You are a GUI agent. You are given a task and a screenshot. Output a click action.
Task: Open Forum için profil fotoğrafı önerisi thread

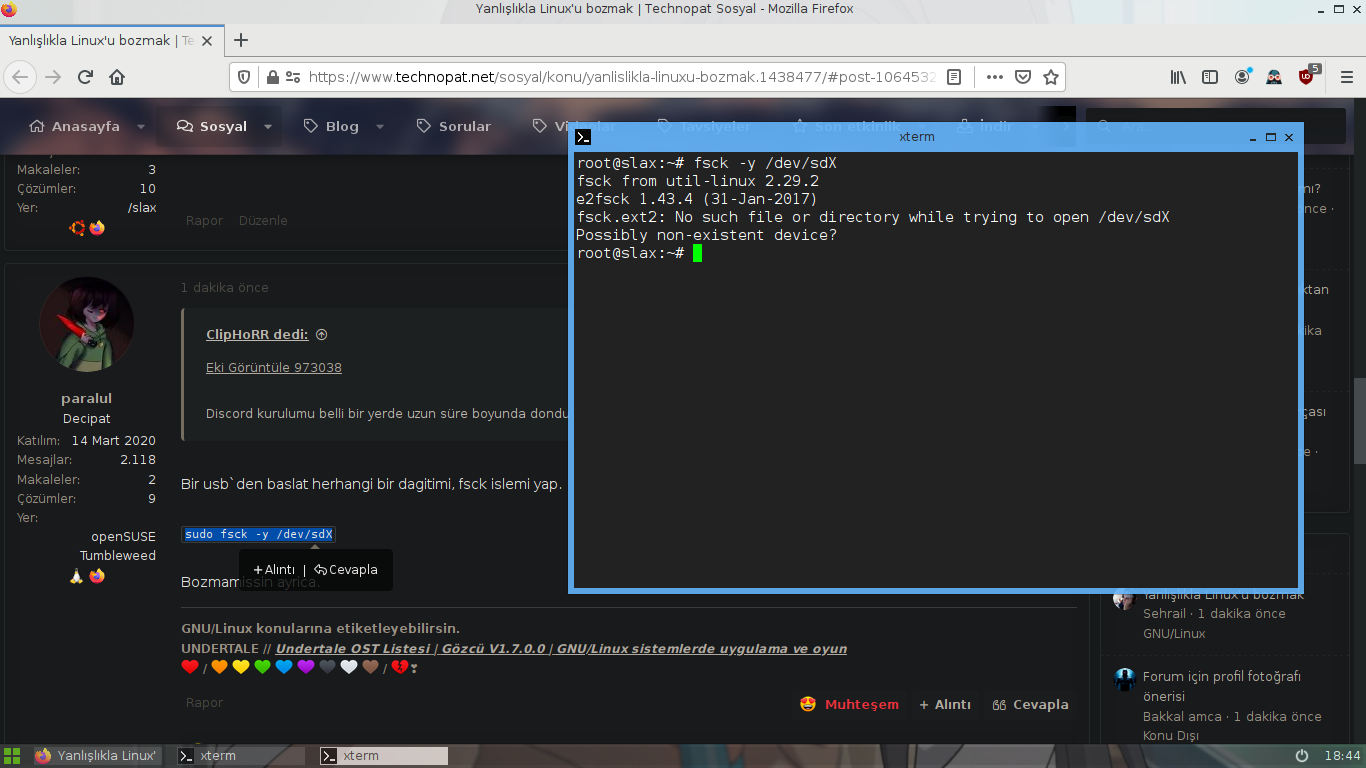pos(1222,686)
